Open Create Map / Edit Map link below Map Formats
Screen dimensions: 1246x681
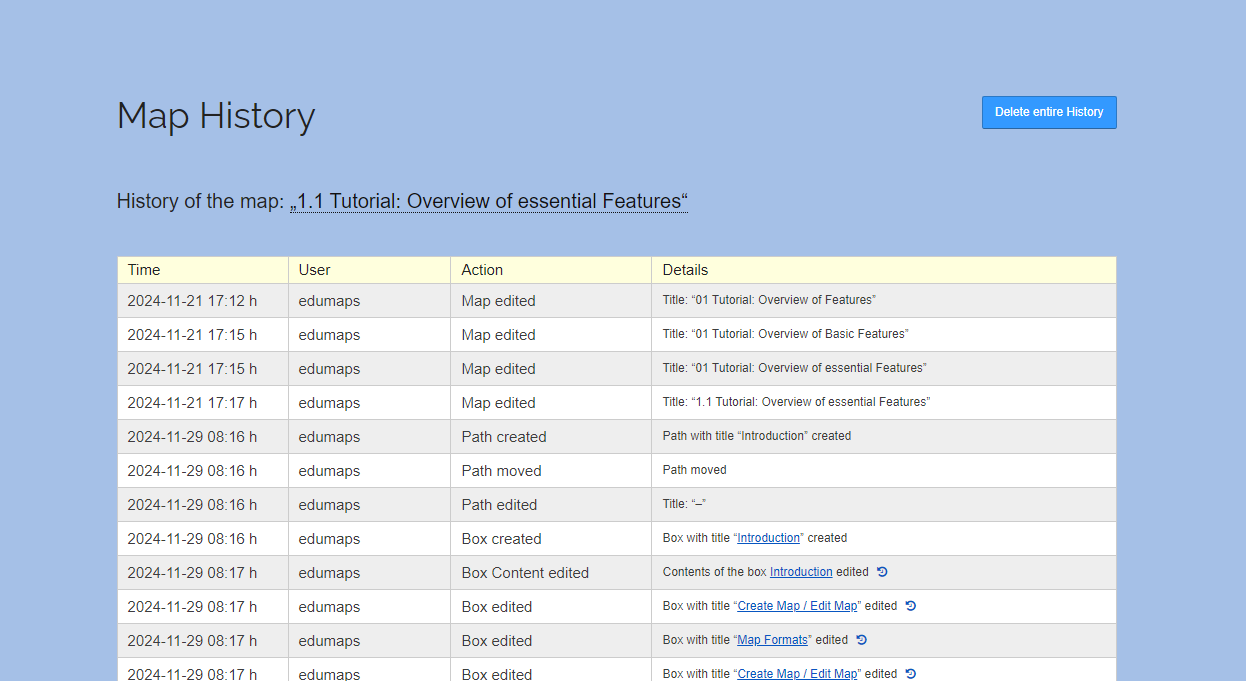[x=797, y=673]
